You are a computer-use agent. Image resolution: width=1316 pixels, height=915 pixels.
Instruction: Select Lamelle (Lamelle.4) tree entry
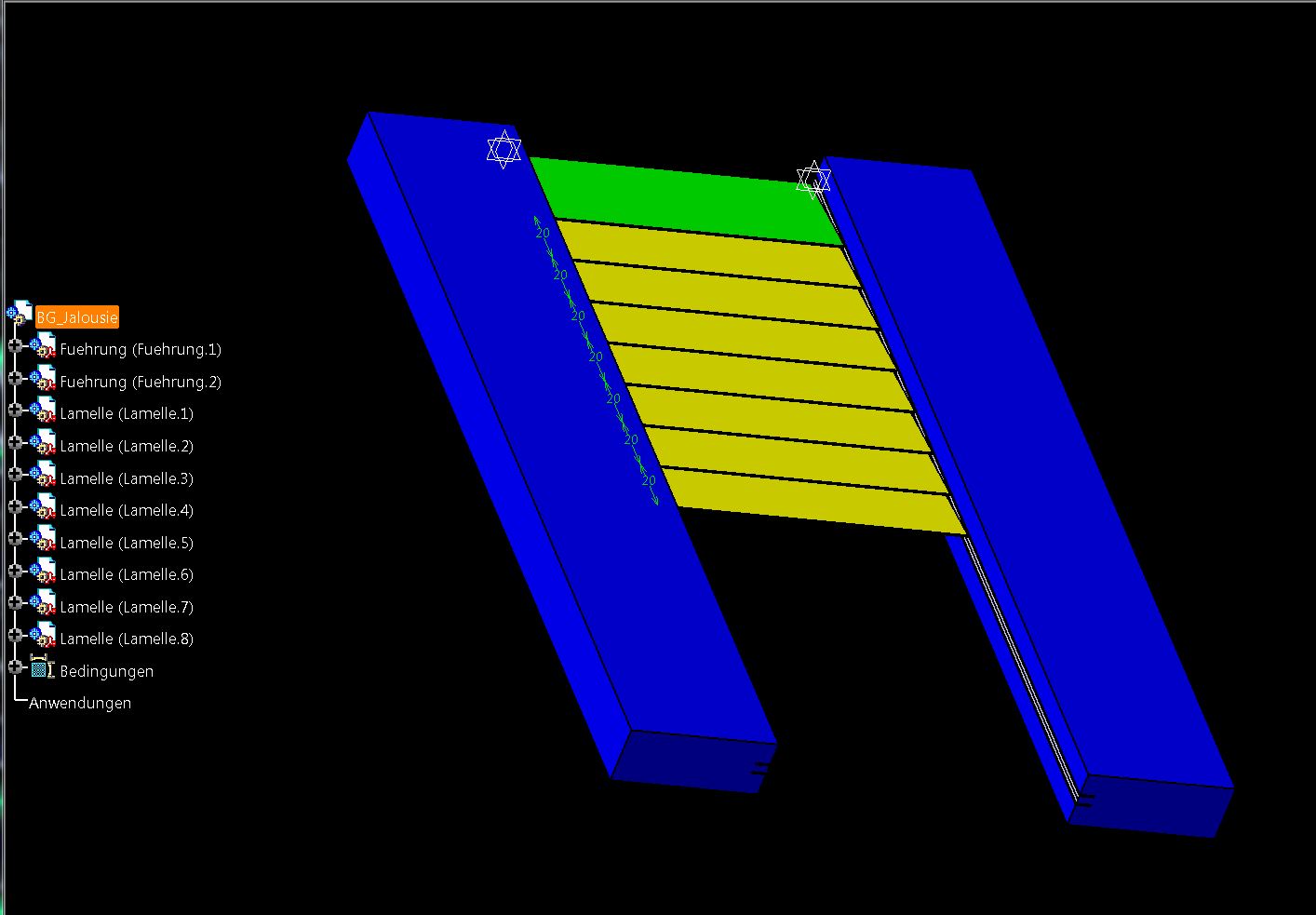point(127,510)
